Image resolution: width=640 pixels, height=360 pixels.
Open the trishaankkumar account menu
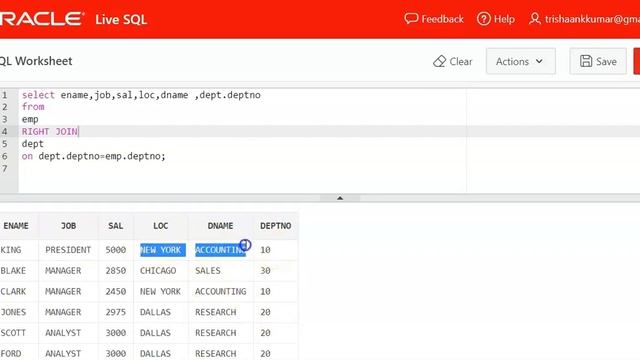point(584,19)
